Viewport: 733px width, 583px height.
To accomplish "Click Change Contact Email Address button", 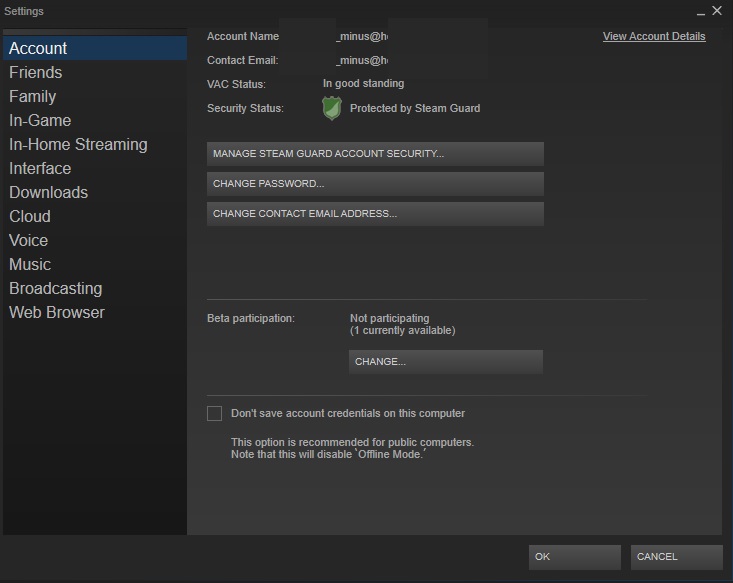I will [375, 214].
